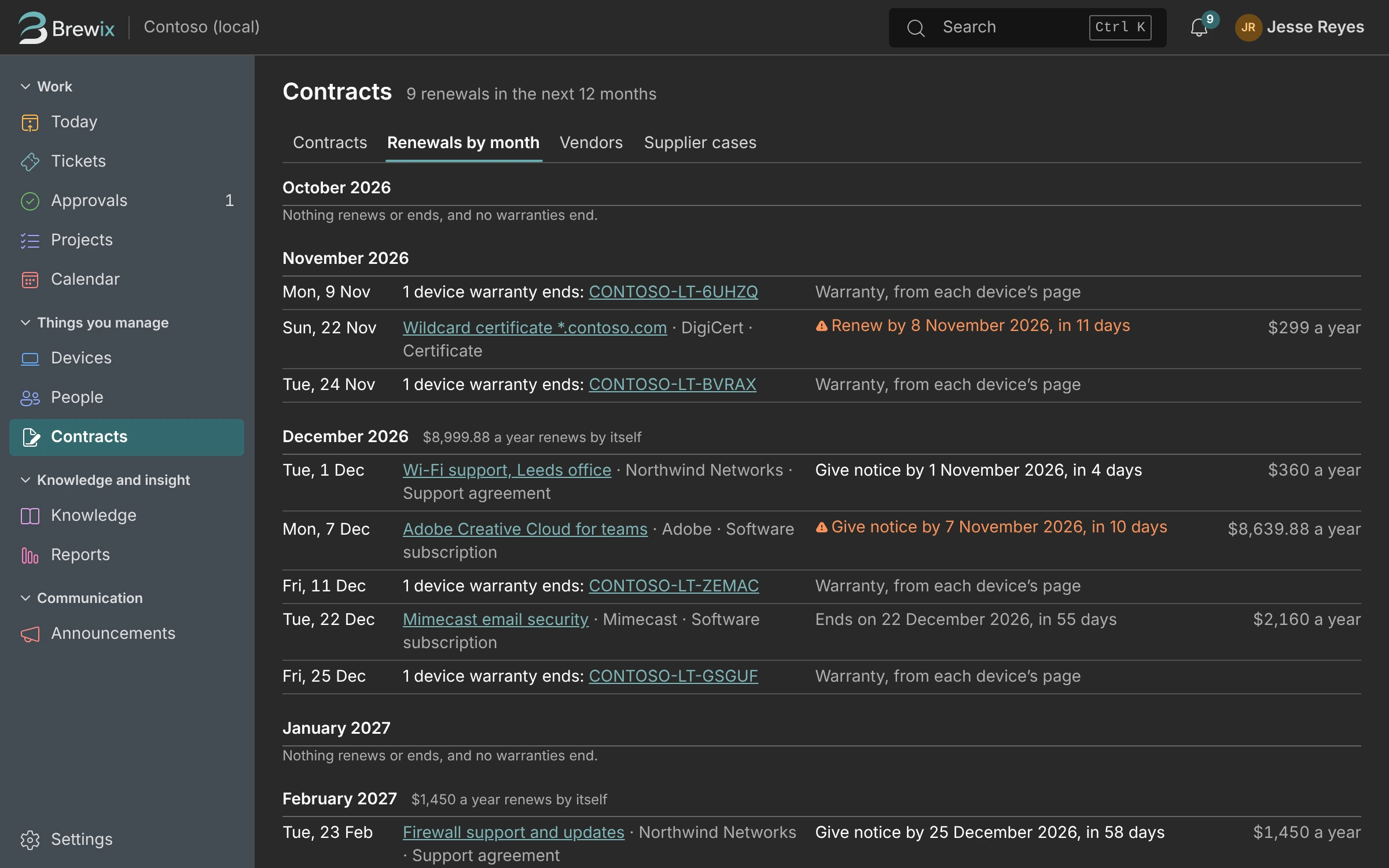Screen dimensions: 1389x868
Task: Open Adobe Creative Cloud for teams contract
Action: (525, 529)
